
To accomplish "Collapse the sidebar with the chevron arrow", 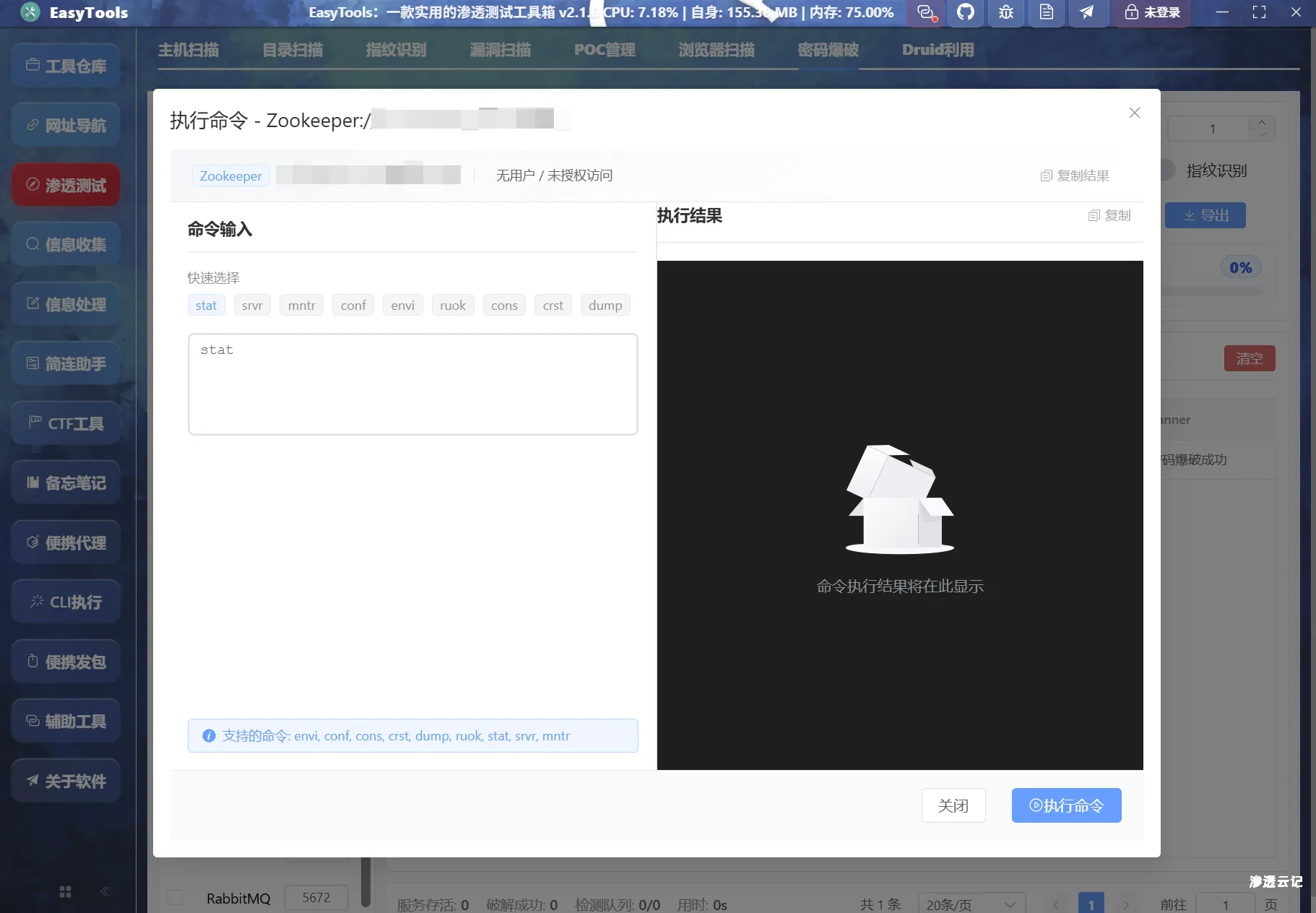I will point(105,891).
